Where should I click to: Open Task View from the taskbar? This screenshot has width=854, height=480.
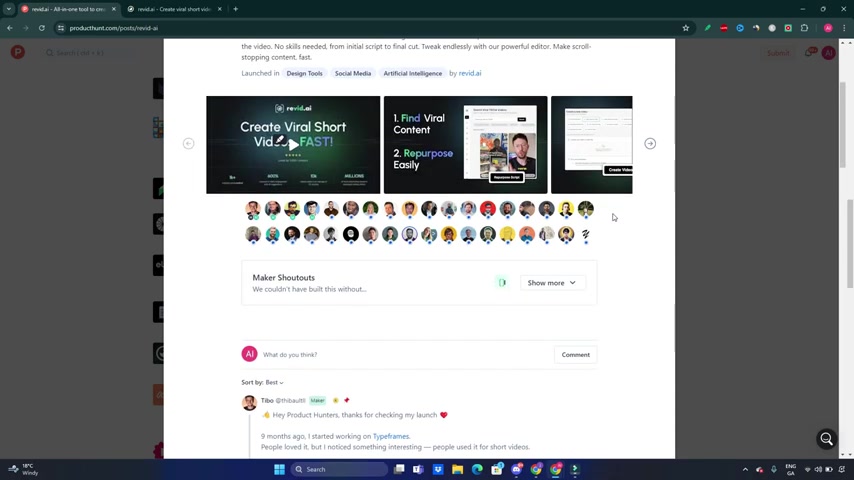[x=399, y=469]
